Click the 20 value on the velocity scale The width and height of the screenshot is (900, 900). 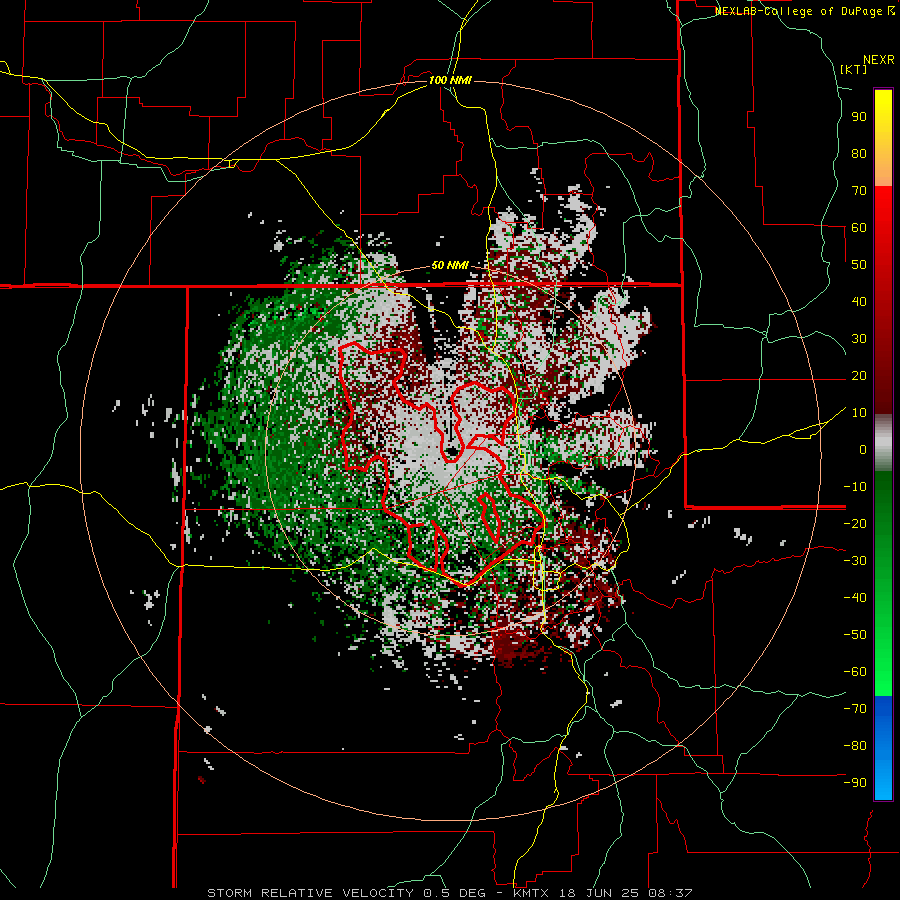(x=859, y=375)
